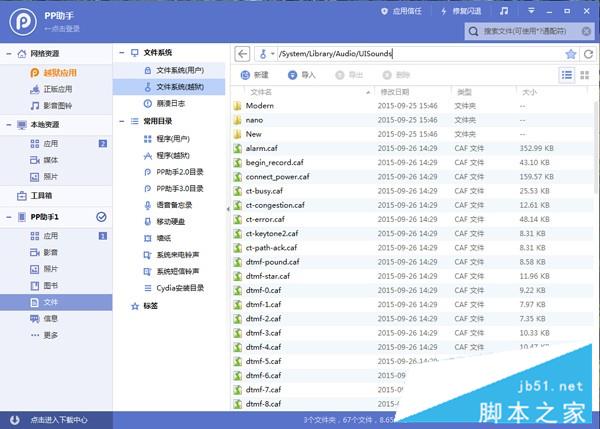Click the PP助手 logo icon
The width and height of the screenshot is (600, 429).
click(23, 22)
